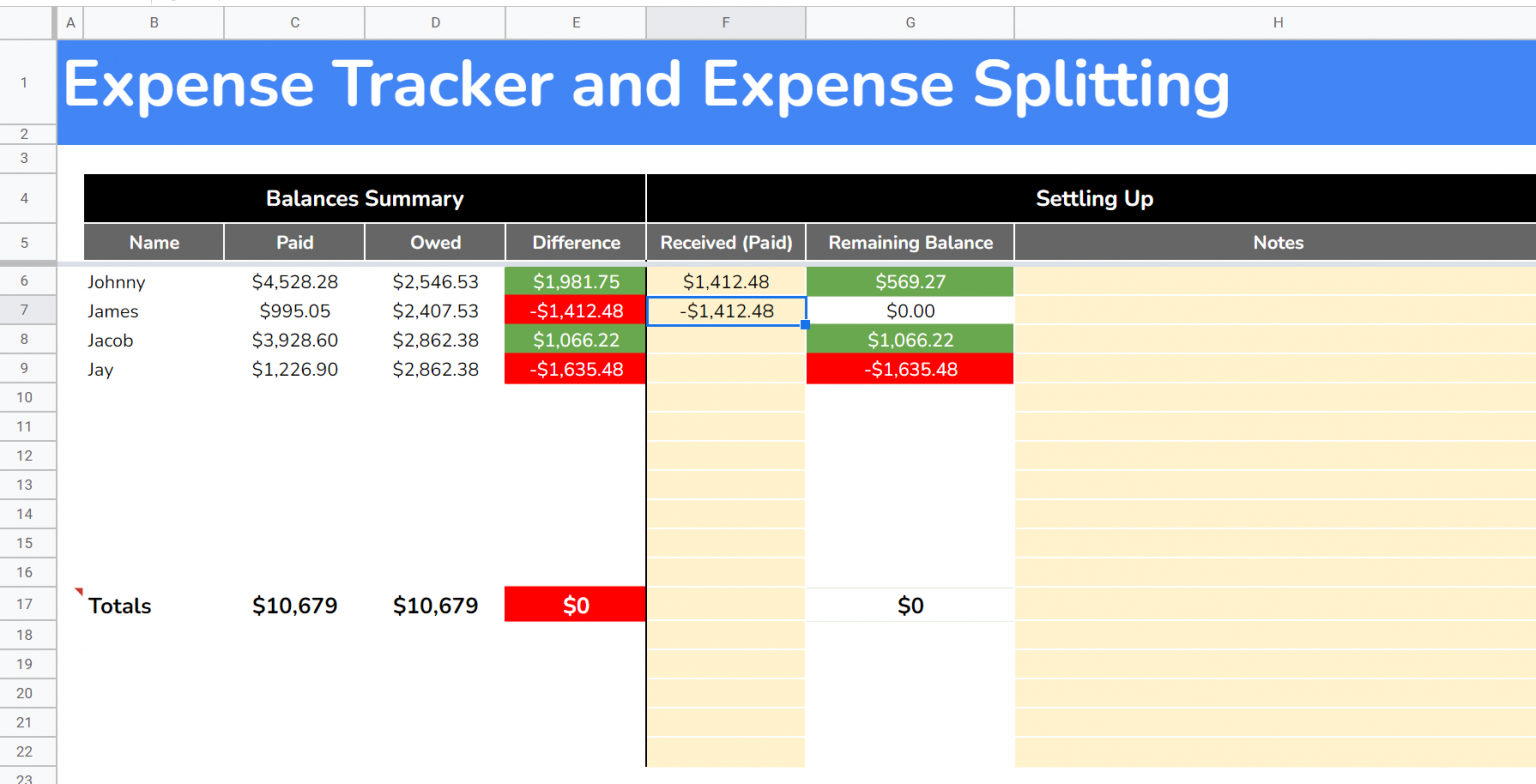This screenshot has width=1536, height=784.
Task: Select Johnny's $1,412.48 Received (Paid) cell
Action: tap(725, 282)
